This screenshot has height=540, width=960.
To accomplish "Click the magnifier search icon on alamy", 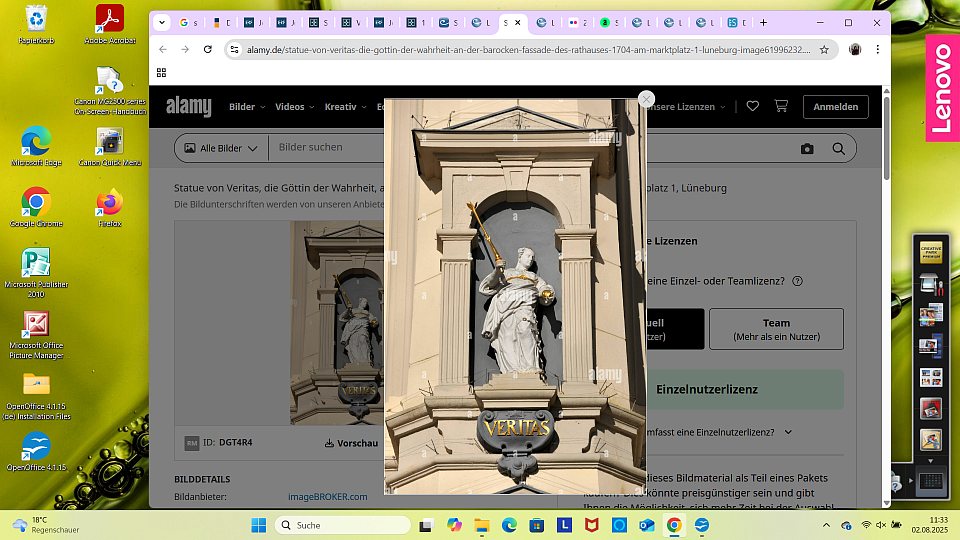I will (838, 149).
